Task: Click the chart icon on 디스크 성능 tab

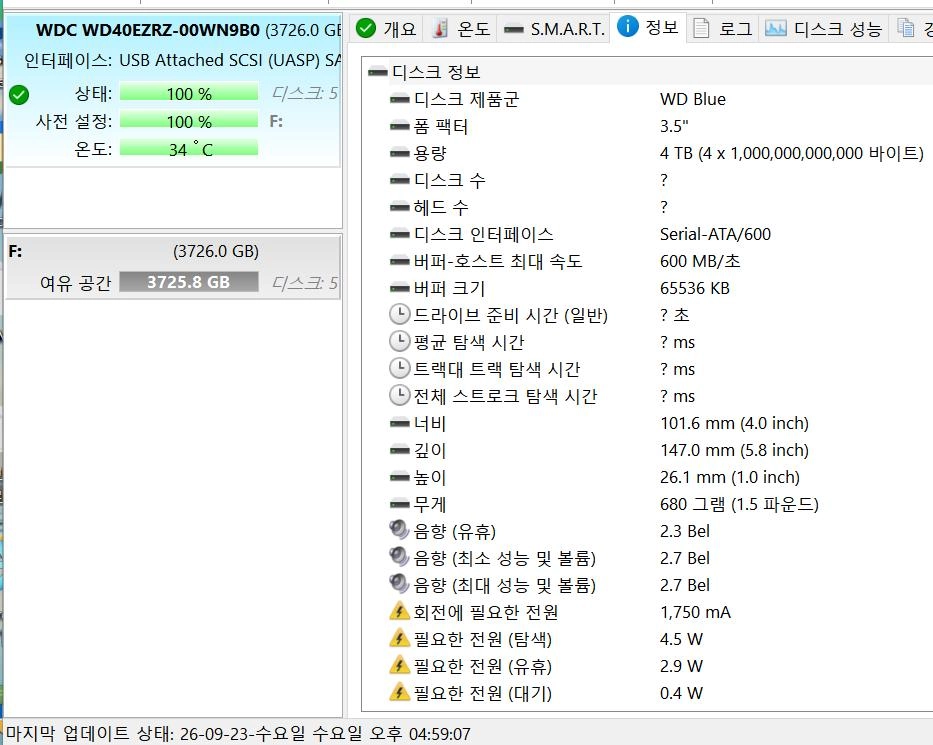Action: (x=775, y=28)
